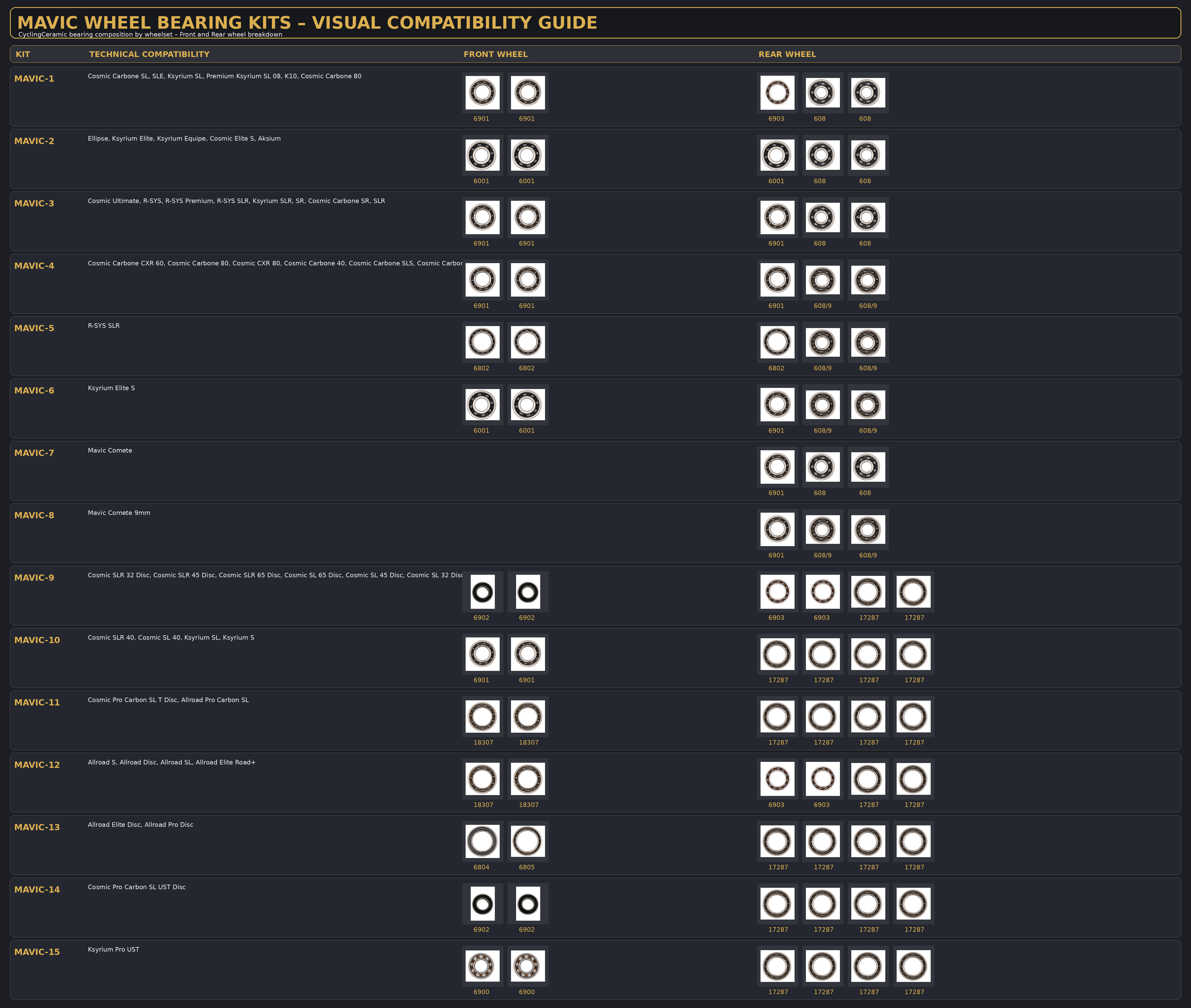Click the MAVIC-1 kit label
The height and width of the screenshot is (1008, 1191).
click(x=34, y=79)
